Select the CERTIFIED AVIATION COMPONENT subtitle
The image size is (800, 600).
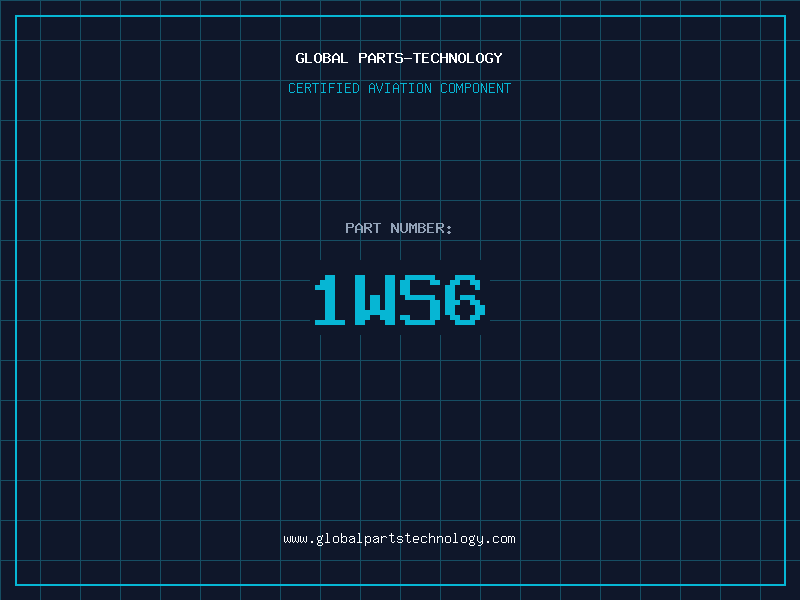click(x=399, y=88)
